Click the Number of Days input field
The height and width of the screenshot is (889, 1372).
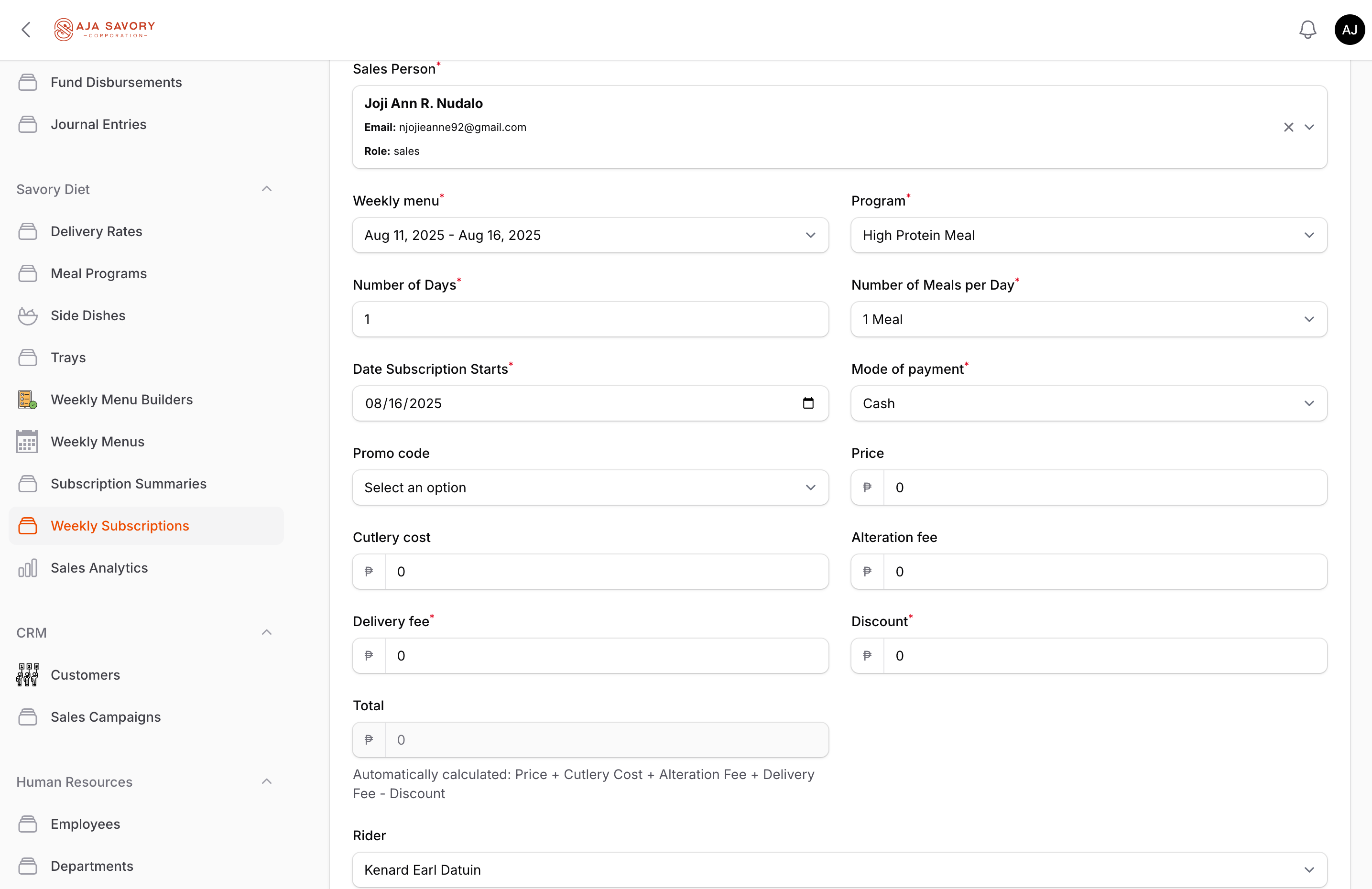coord(590,319)
